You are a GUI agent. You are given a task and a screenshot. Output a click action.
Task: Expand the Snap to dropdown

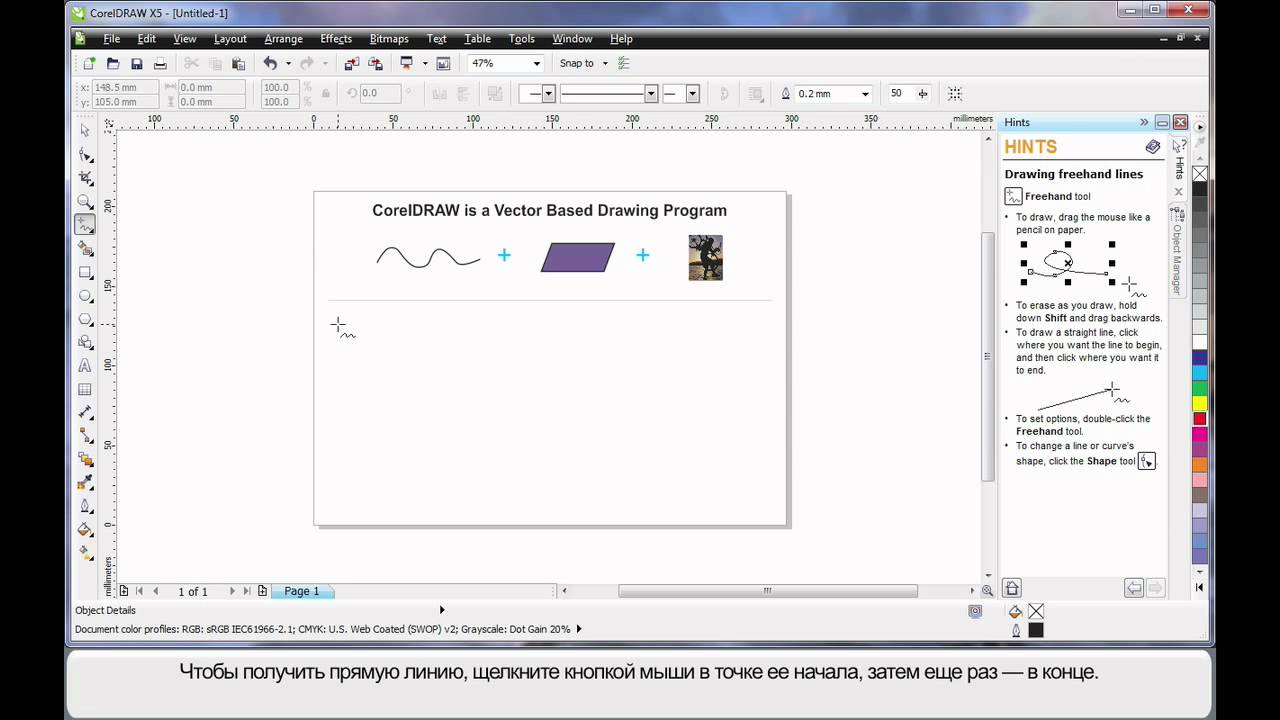click(x=604, y=63)
